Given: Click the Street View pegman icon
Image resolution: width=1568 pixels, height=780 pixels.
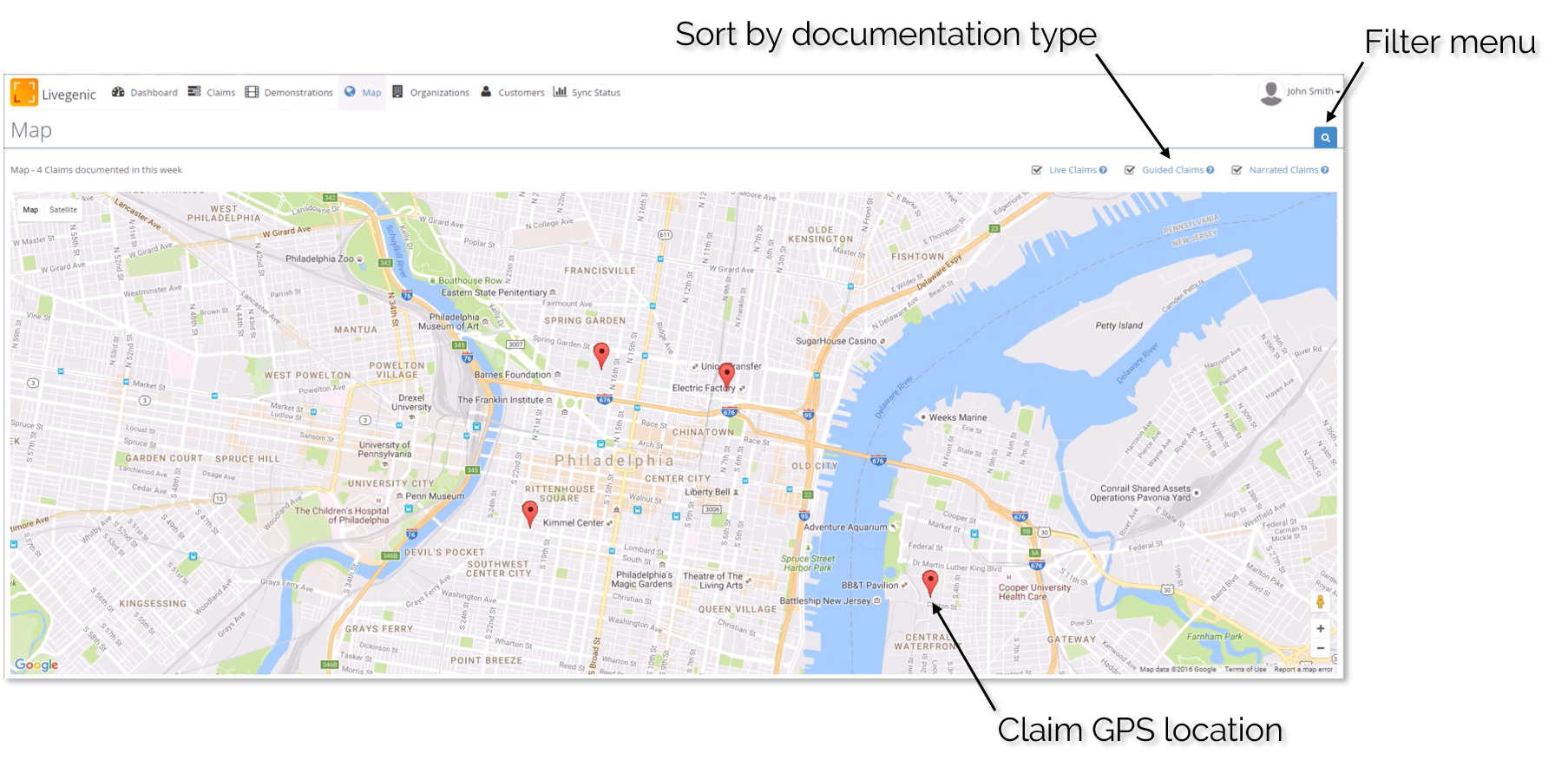Looking at the screenshot, I should coord(1320,601).
